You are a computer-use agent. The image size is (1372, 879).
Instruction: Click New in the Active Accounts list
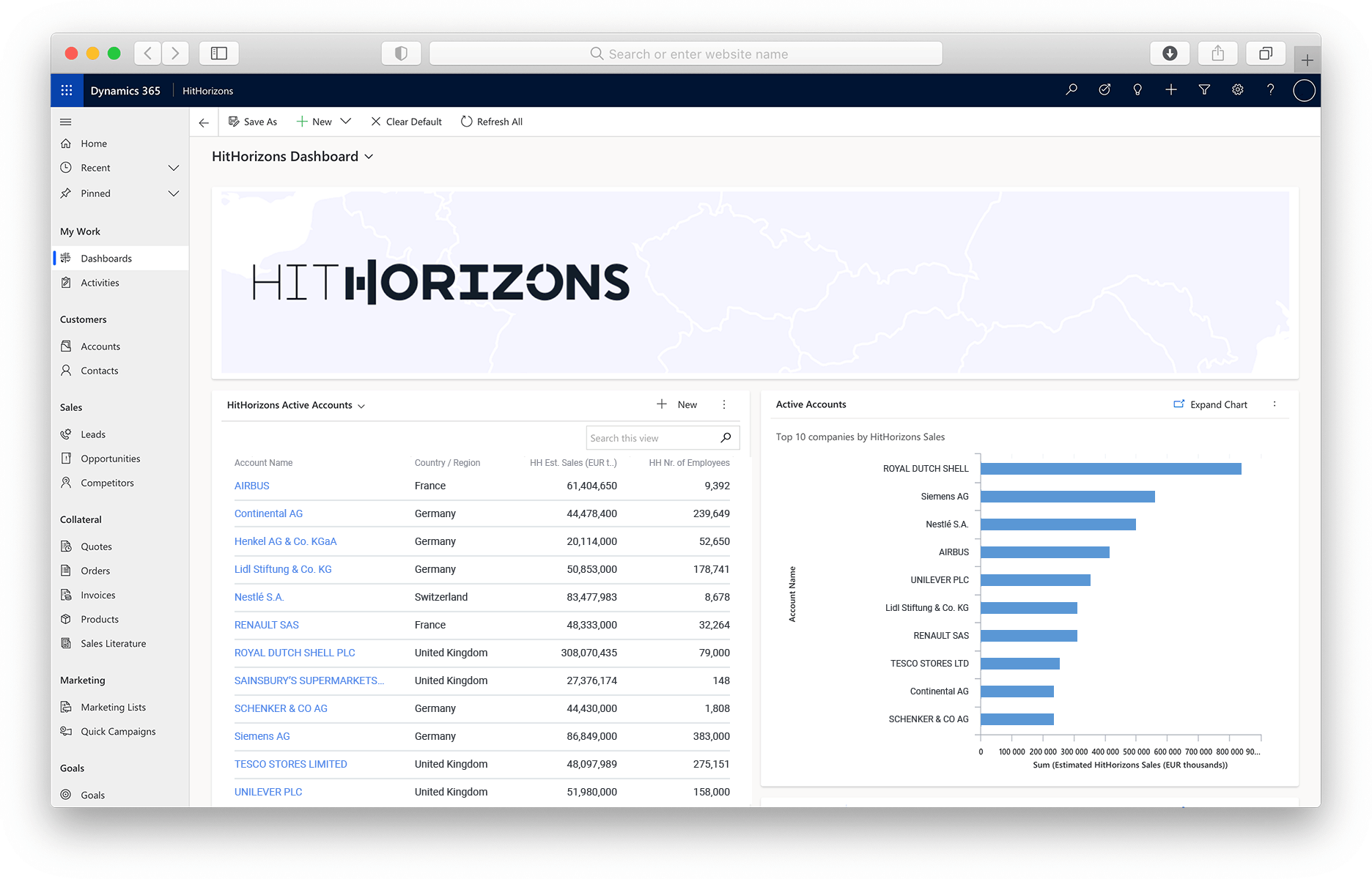coord(677,404)
